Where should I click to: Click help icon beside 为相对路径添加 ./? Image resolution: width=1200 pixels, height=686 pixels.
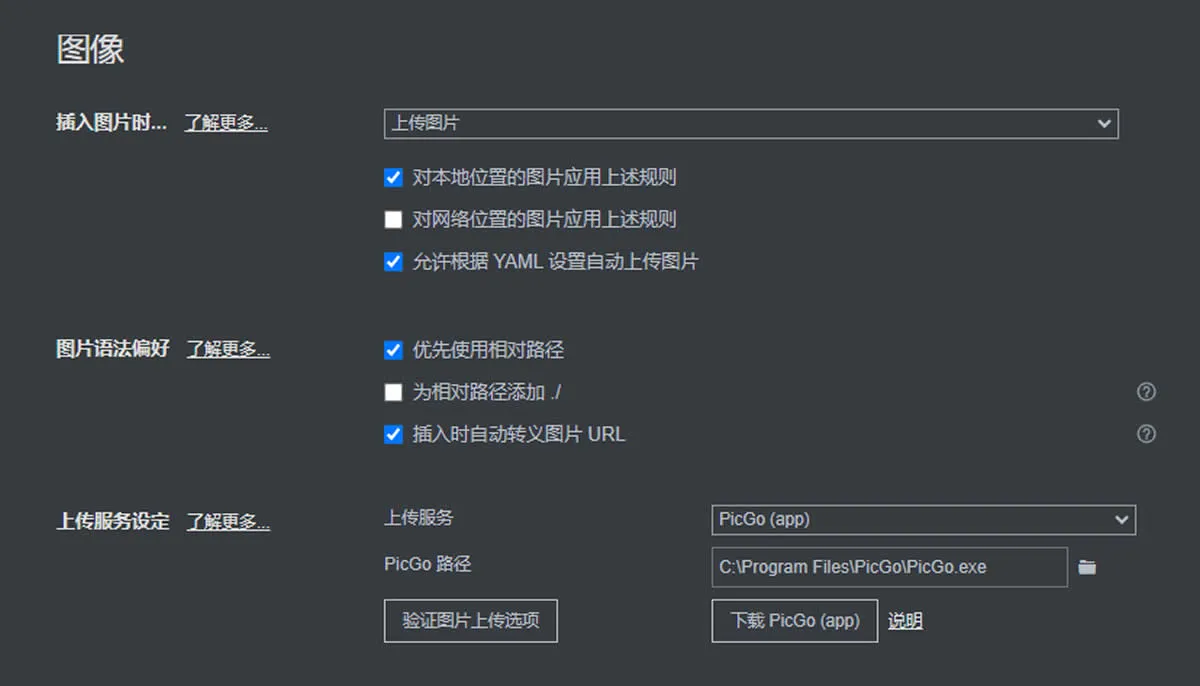(1146, 392)
